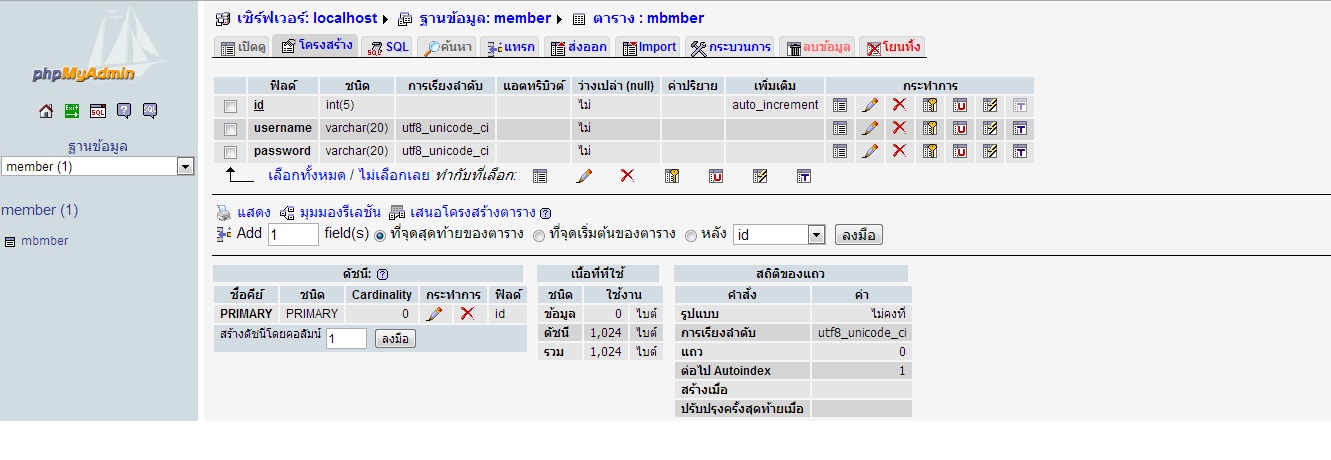
Task: Browse distinct values icon for username row
Action: [840, 128]
